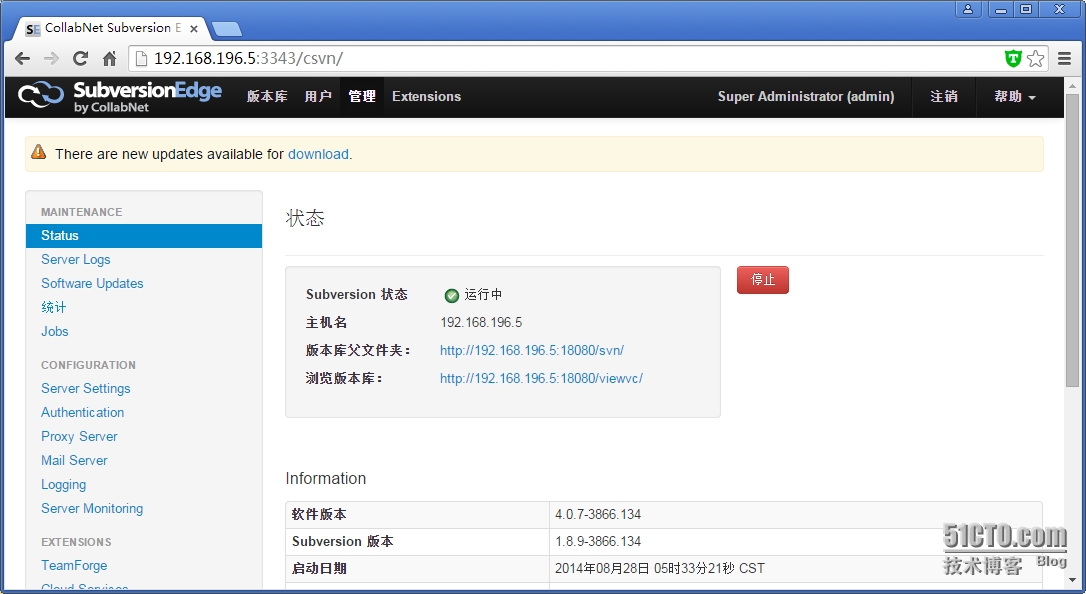This screenshot has width=1086, height=594.
Task: Open the svn repository parent folder URL
Action: click(532, 350)
